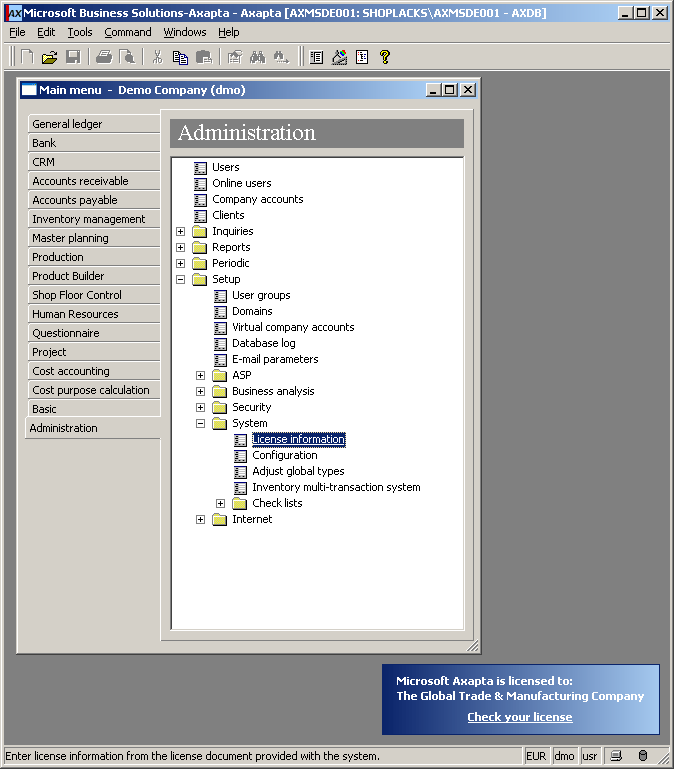The height and width of the screenshot is (769, 674).
Task: Click the Main menu window title icon
Action: (x=29, y=90)
